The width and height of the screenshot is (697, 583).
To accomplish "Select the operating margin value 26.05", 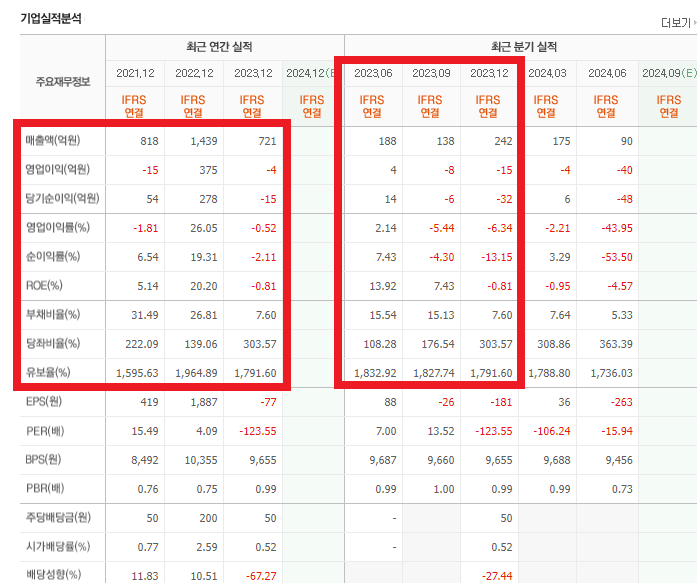I will click(204, 228).
